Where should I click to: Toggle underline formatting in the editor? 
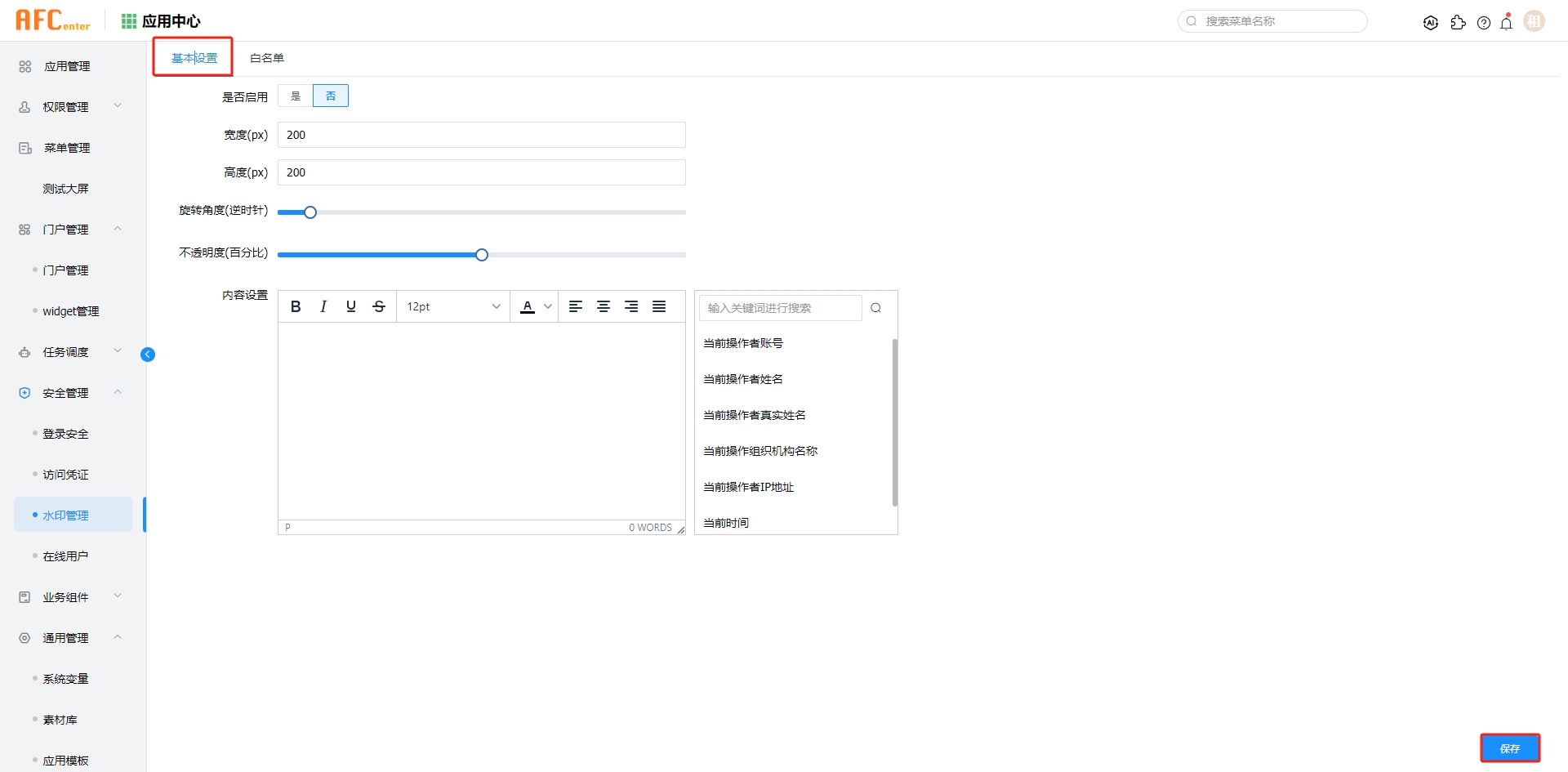351,306
